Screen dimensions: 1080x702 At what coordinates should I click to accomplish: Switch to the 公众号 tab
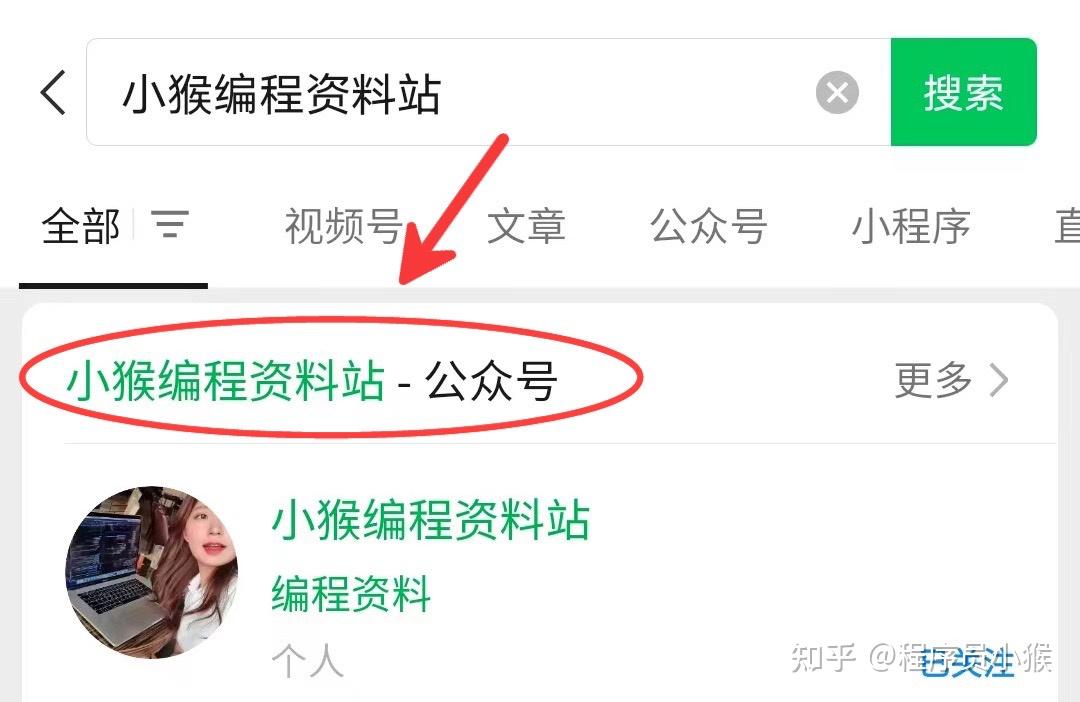click(708, 226)
